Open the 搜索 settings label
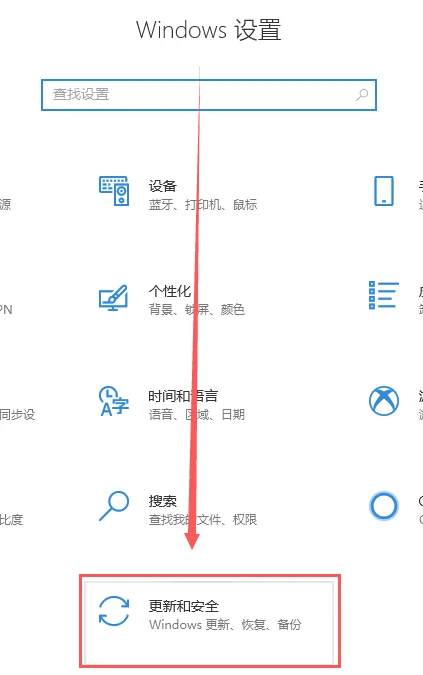Viewport: 423px width, 675px height. 163,501
